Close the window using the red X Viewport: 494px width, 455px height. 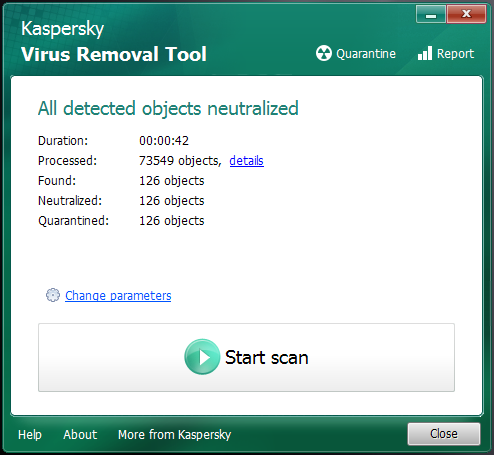(x=466, y=15)
